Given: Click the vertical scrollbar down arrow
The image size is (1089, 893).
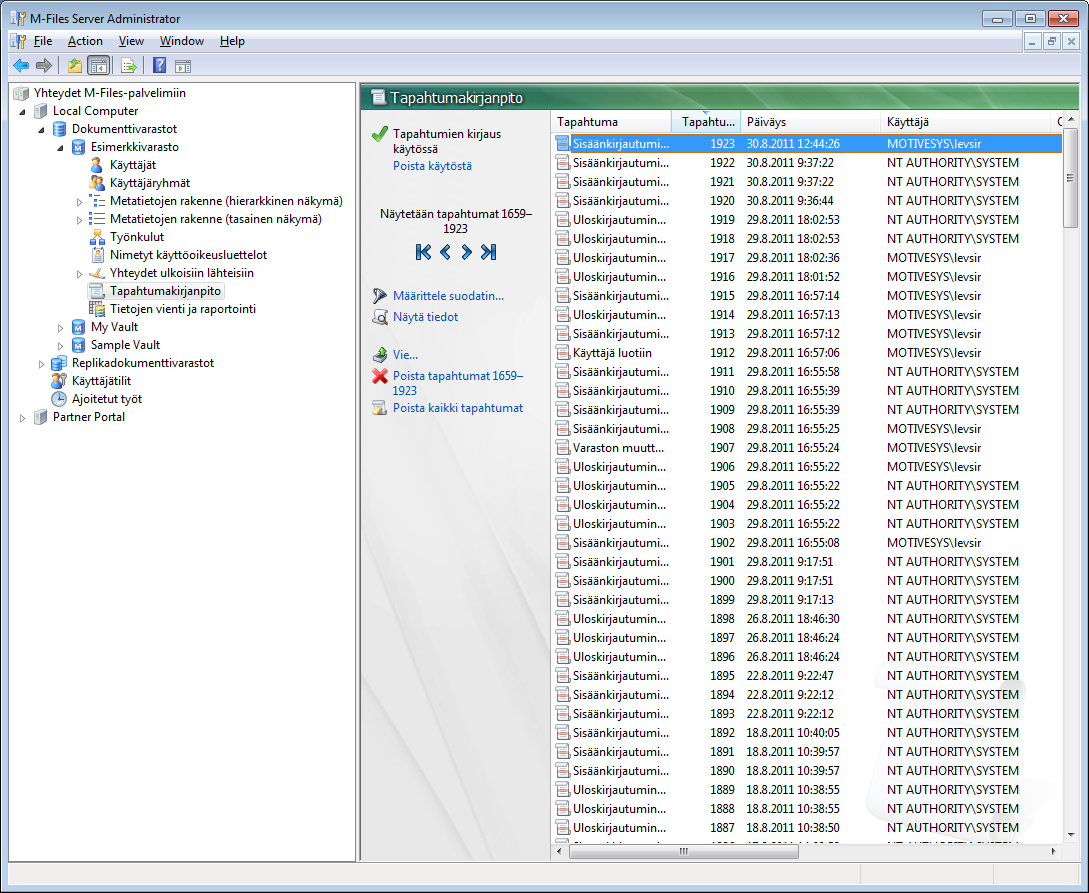Looking at the screenshot, I should 1071,835.
